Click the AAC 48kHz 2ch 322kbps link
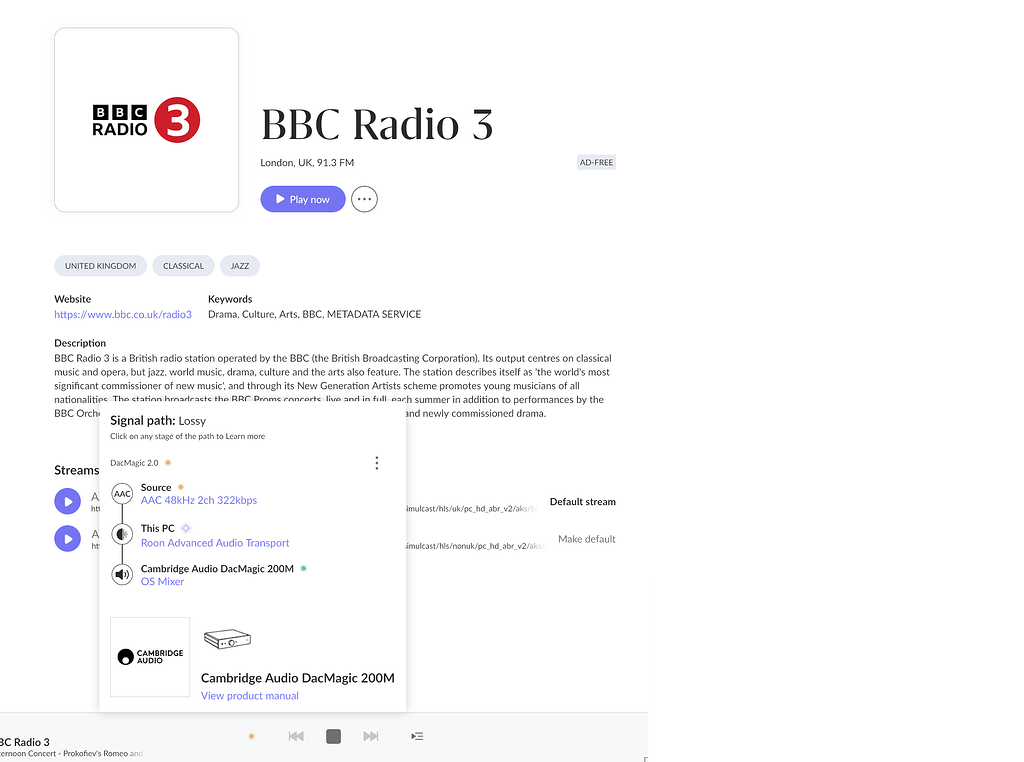Screen dimensions: 1024x762 (199, 500)
